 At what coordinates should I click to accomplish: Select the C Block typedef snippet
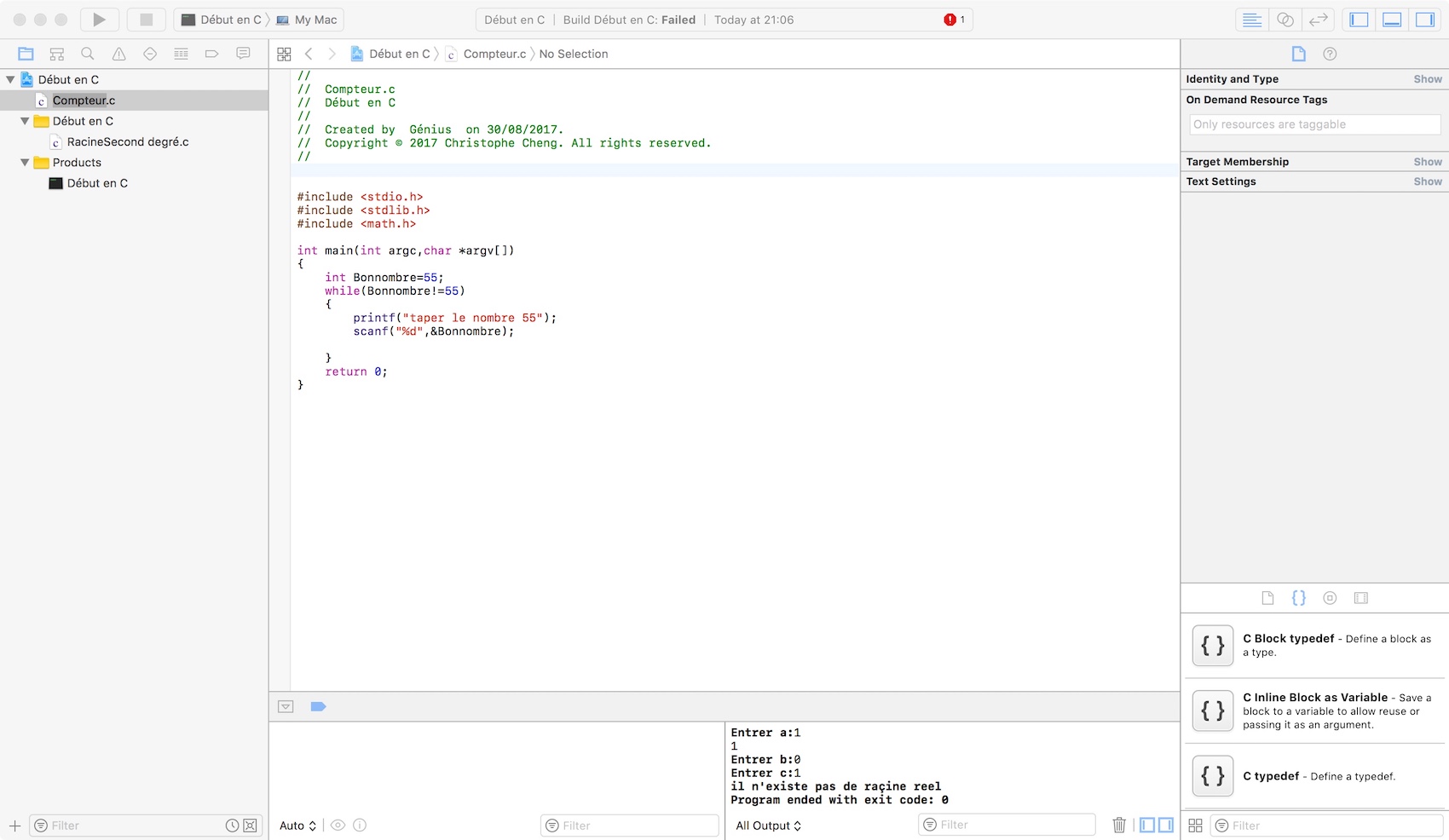pos(1315,646)
